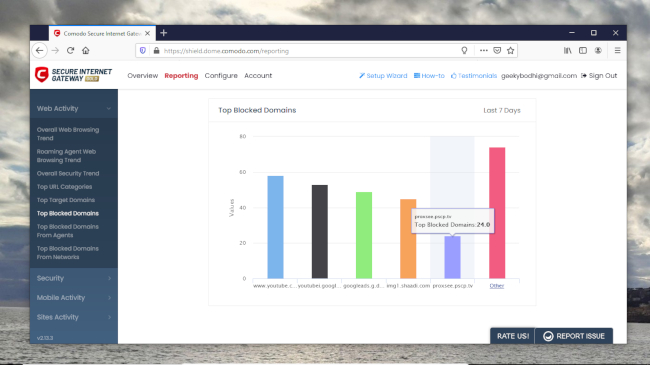This screenshot has width=650, height=365.
Task: Open the Configure menu
Action: (x=221, y=75)
